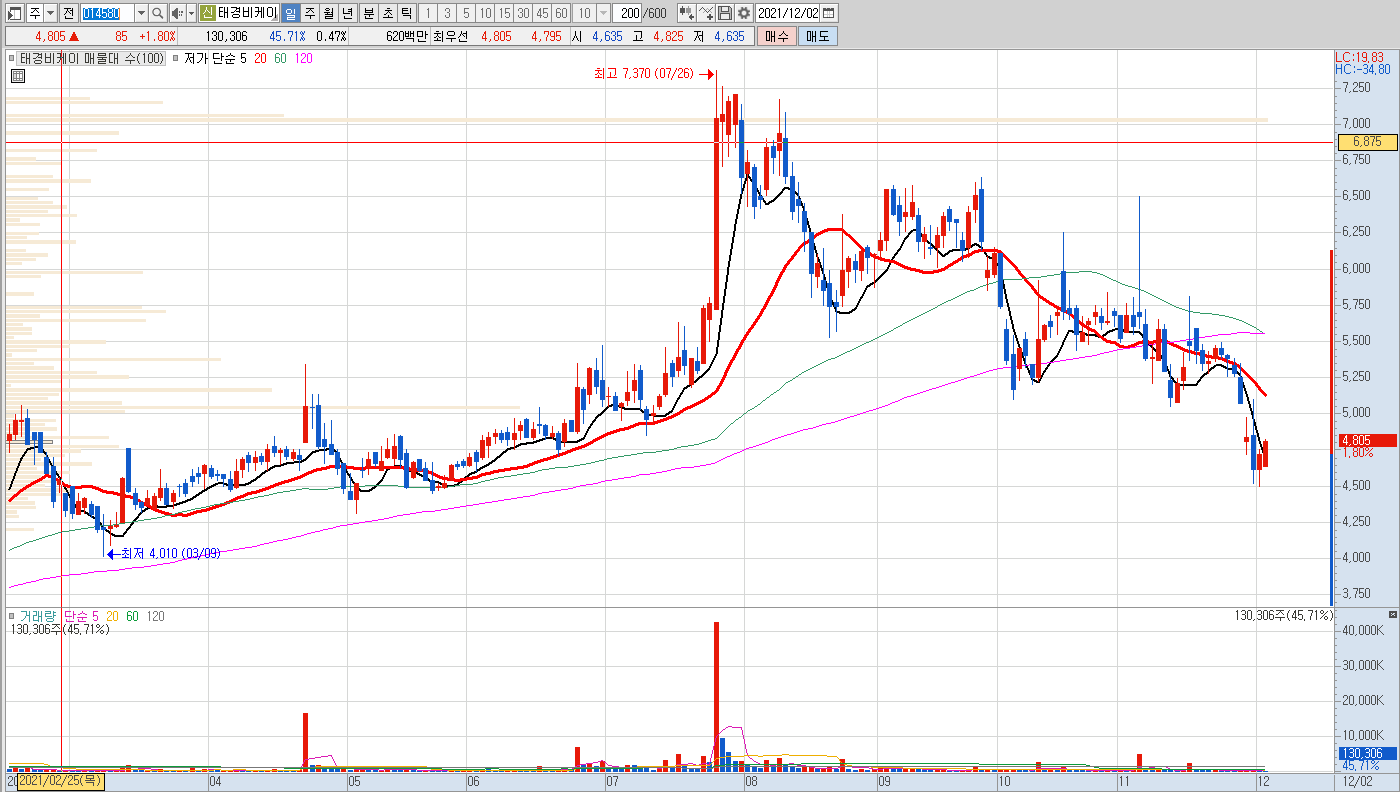Viewport: 1400px width, 792px height.
Task: Choose the 5 interval button
Action: (466, 13)
